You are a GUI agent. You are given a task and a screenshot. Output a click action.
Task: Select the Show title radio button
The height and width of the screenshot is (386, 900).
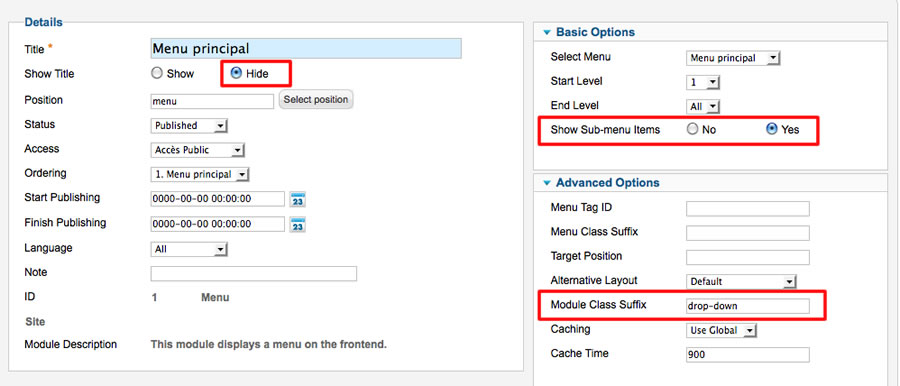(x=157, y=74)
